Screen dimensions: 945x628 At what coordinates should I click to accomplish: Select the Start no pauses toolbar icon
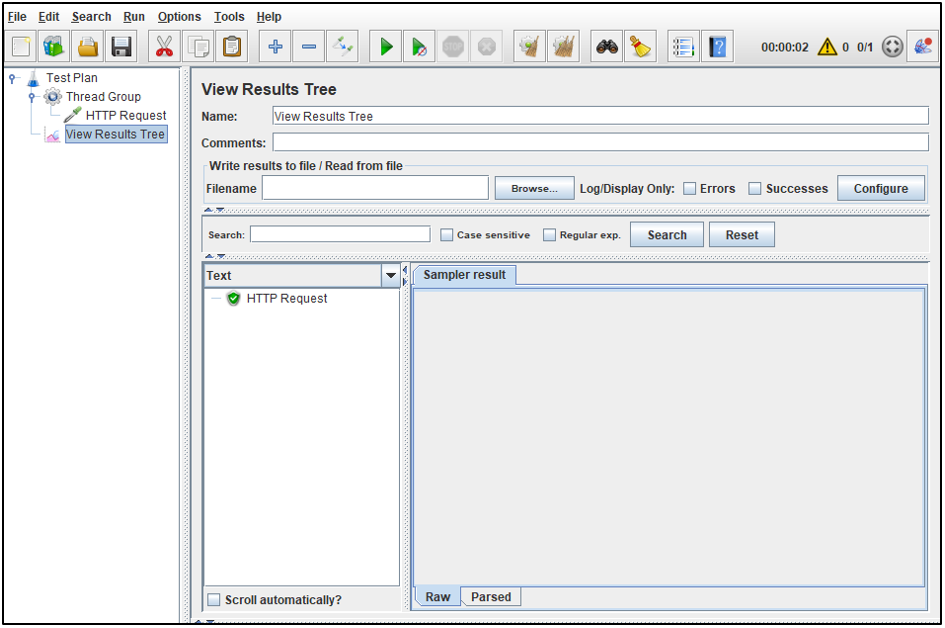click(419, 46)
